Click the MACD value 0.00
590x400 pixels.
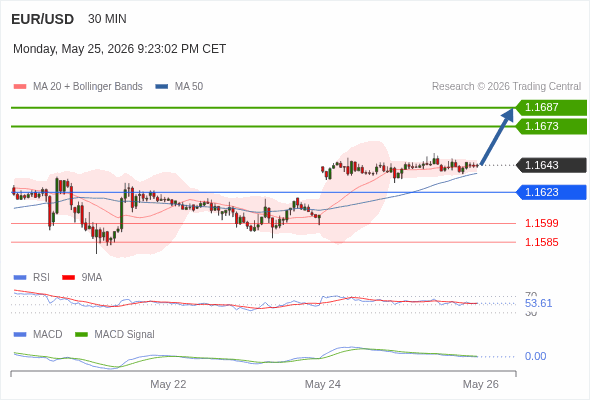[x=535, y=356]
